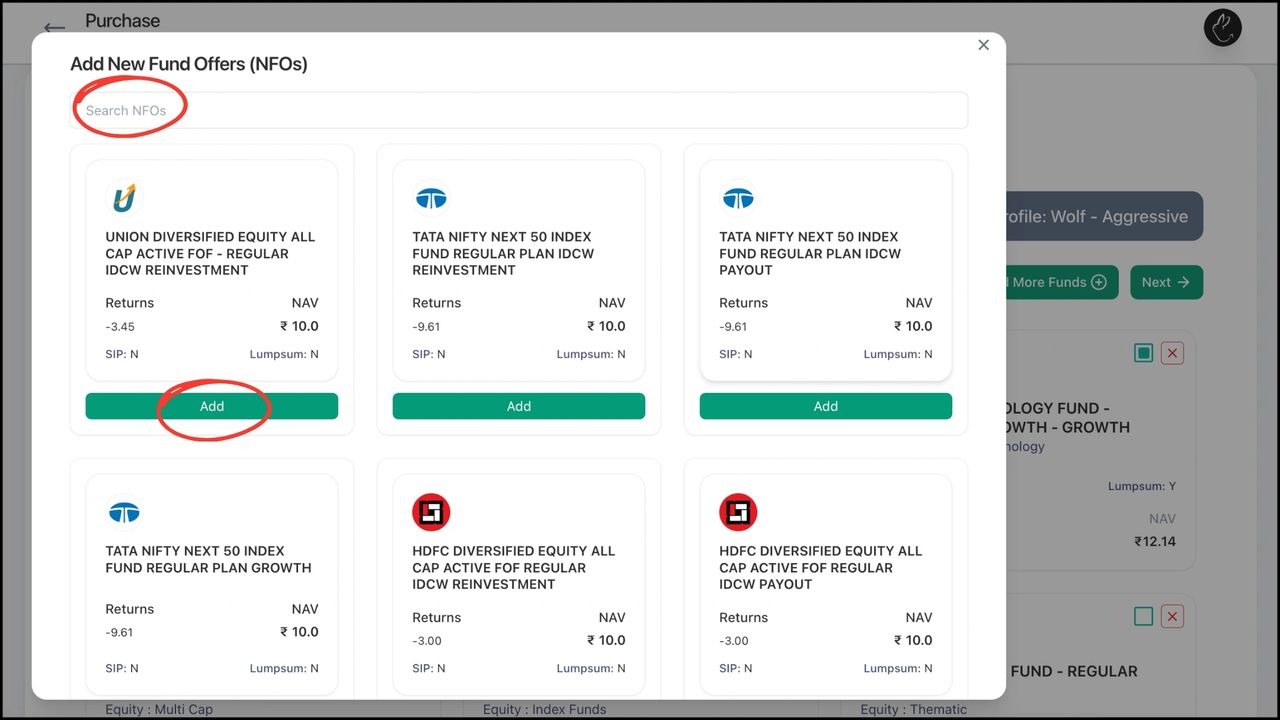Go back using the Purchase back arrow

click(x=54, y=28)
